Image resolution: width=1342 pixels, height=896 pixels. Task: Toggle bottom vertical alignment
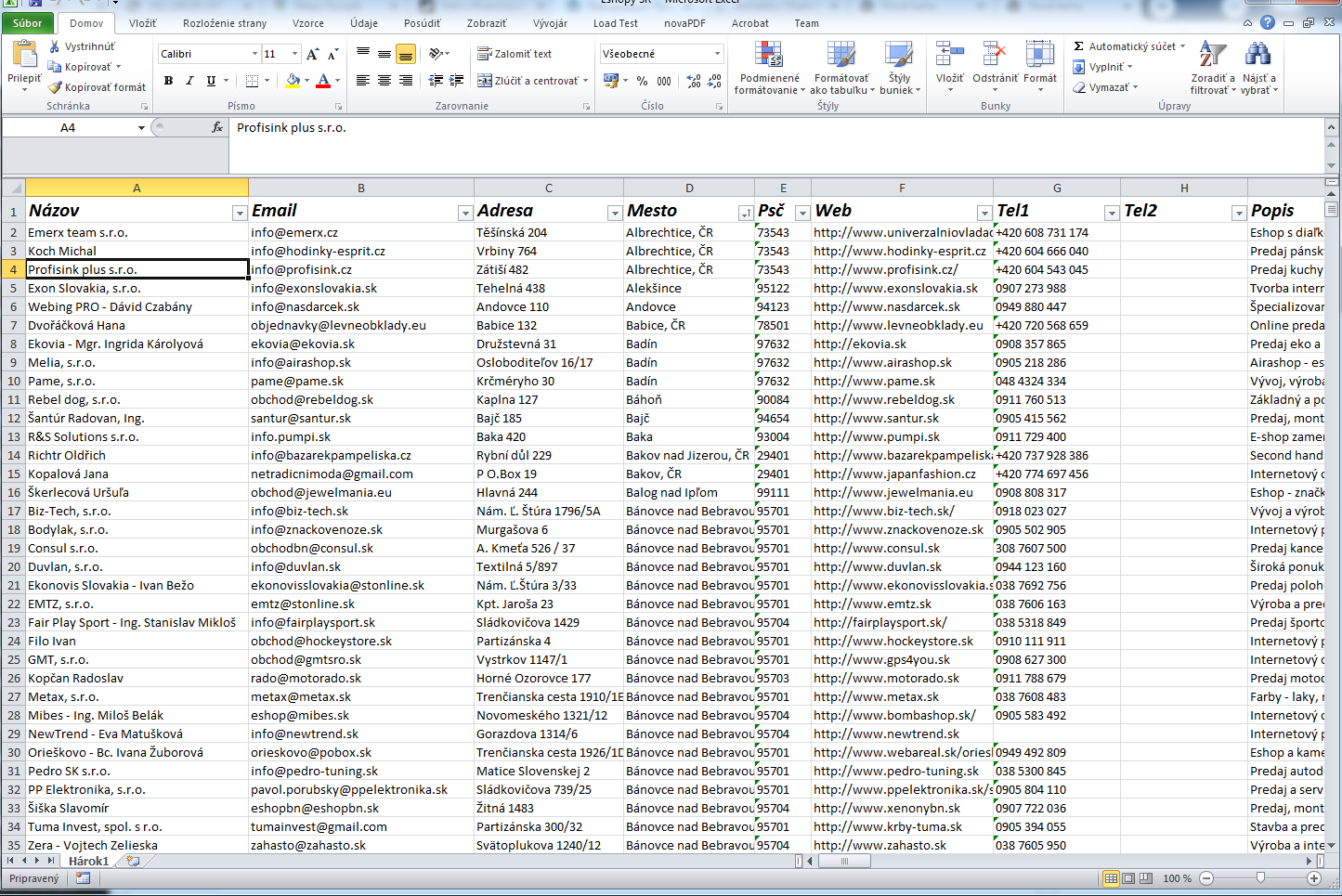[406, 54]
